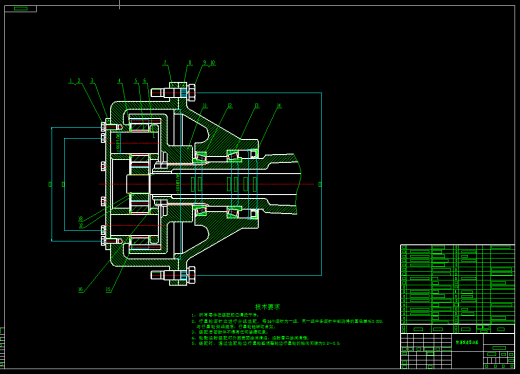Click the small label box at top-left corner
Image resolution: width=520 pixels, height=374 pixels.
pyautogui.click(x=21, y=9)
